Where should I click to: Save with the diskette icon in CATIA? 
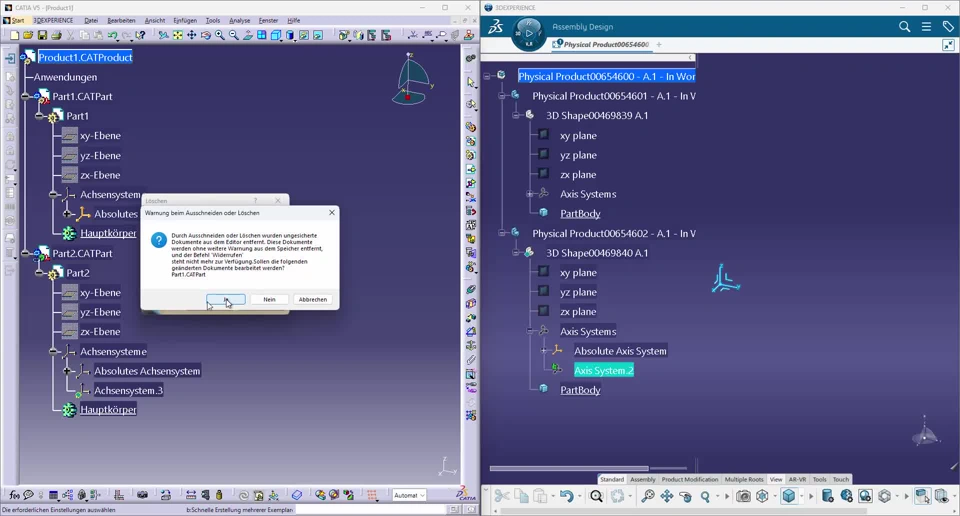tap(42, 36)
